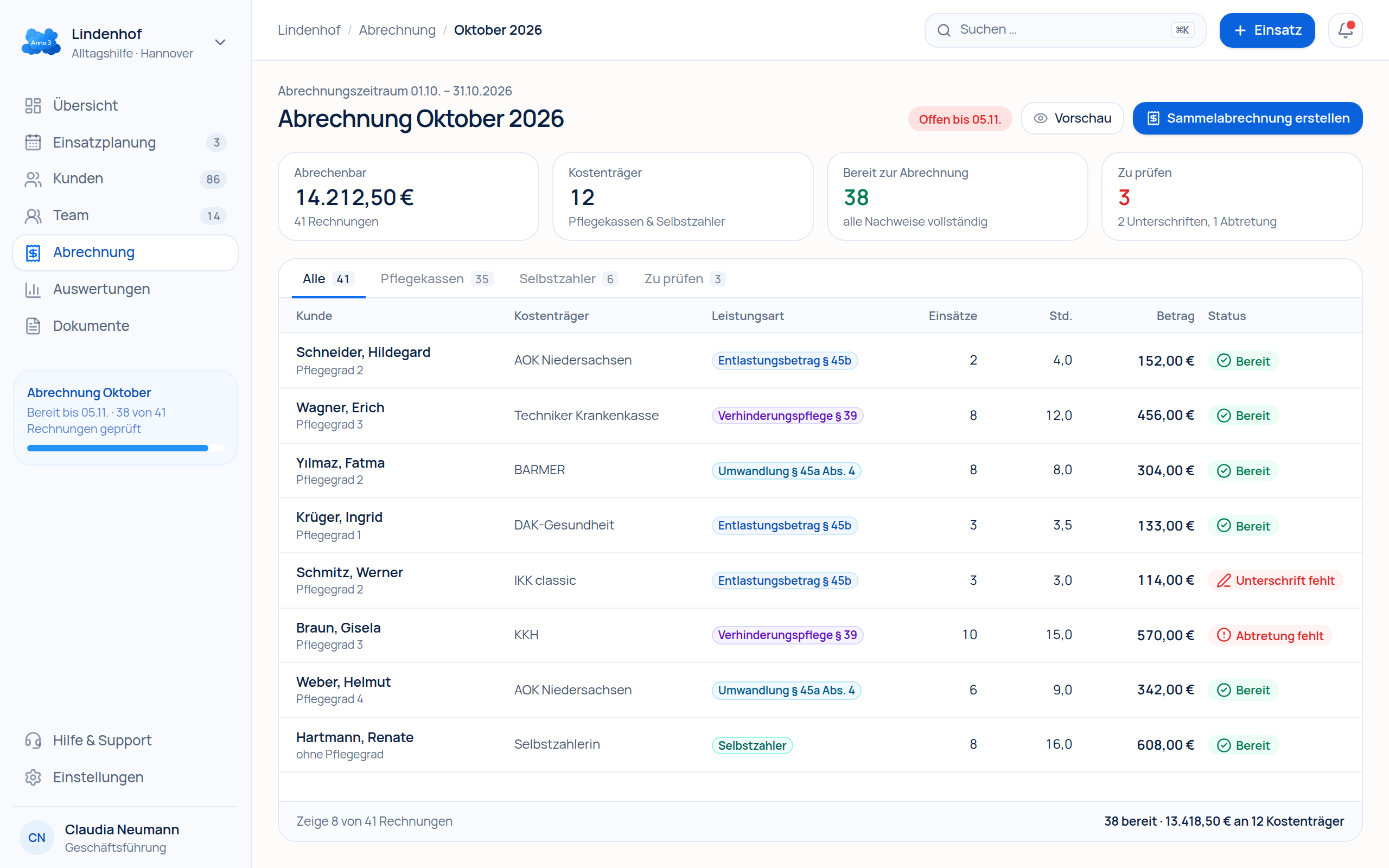Open notifications bell
1389x868 pixels.
coord(1345,30)
